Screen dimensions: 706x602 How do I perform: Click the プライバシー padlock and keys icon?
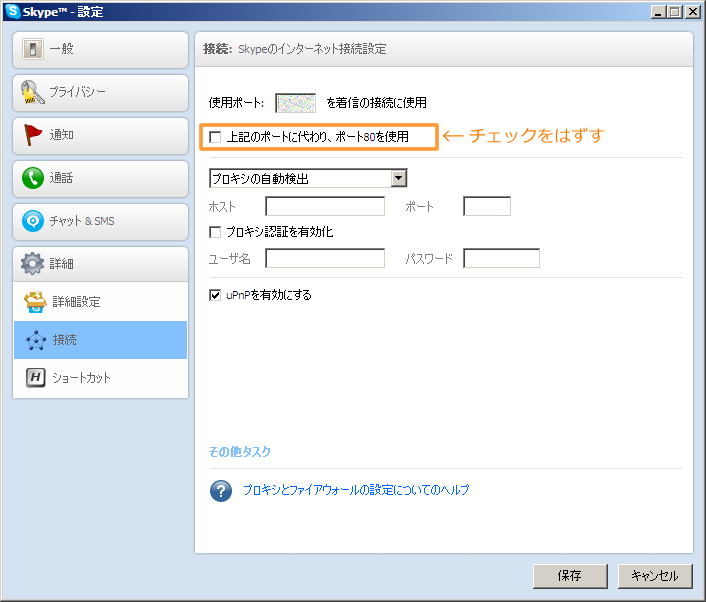tap(33, 92)
